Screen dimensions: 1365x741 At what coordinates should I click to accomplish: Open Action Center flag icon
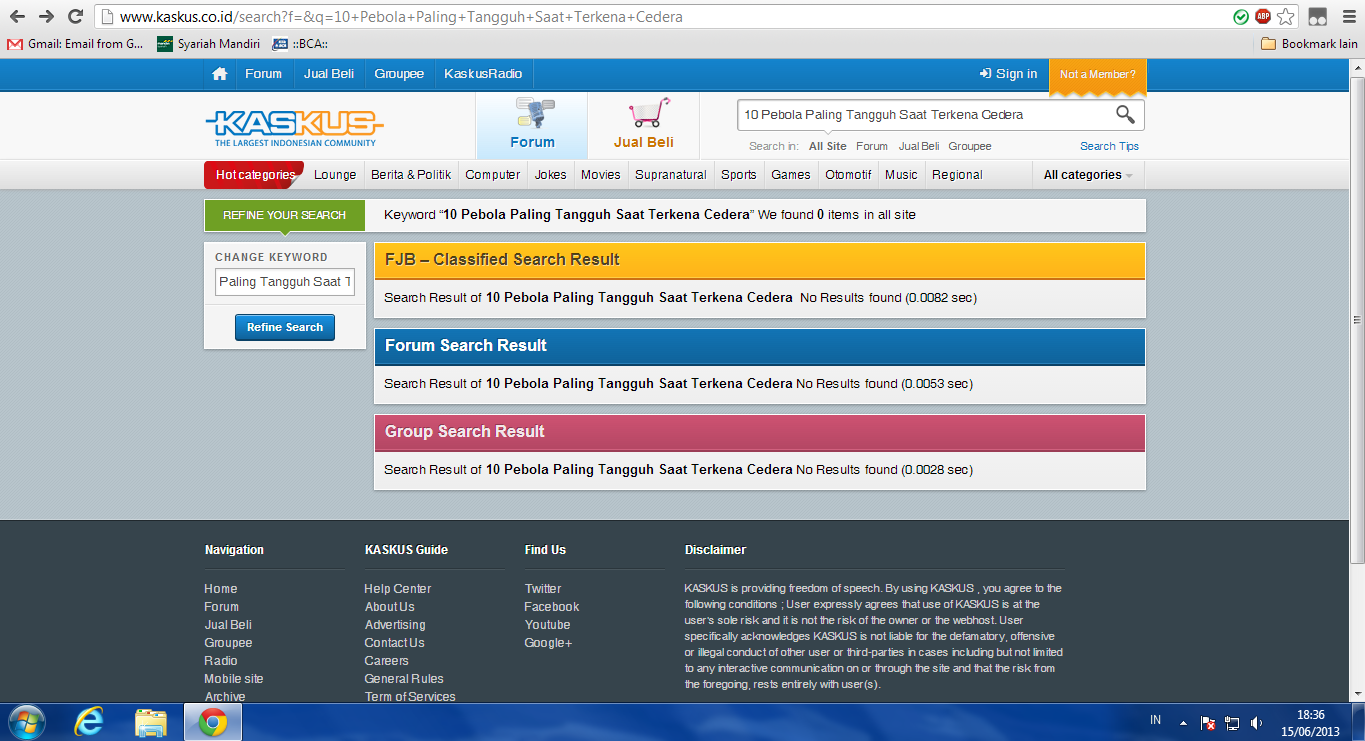pos(1208,722)
